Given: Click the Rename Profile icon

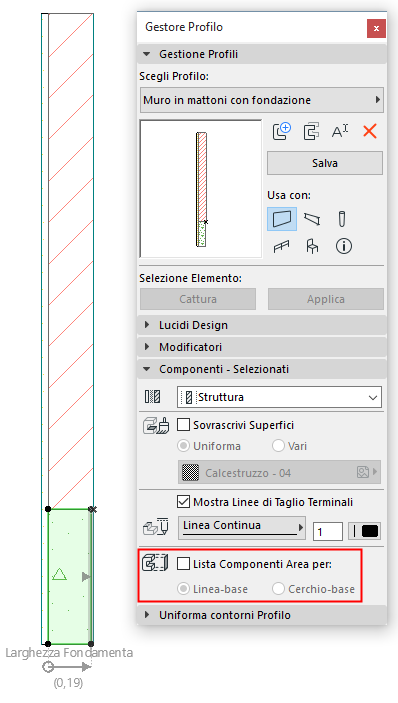Looking at the screenshot, I should tap(340, 131).
